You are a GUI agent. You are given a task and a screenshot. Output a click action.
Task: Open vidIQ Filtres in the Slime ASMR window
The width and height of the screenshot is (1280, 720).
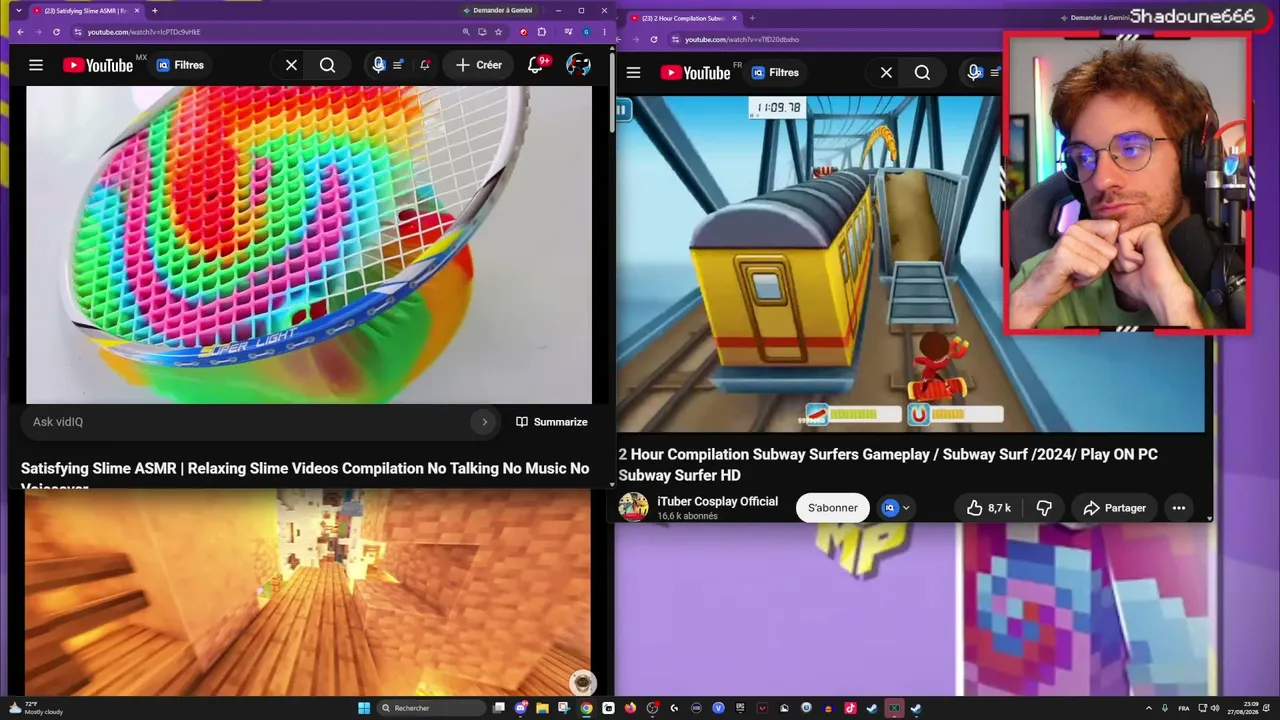pyautogui.click(x=180, y=65)
